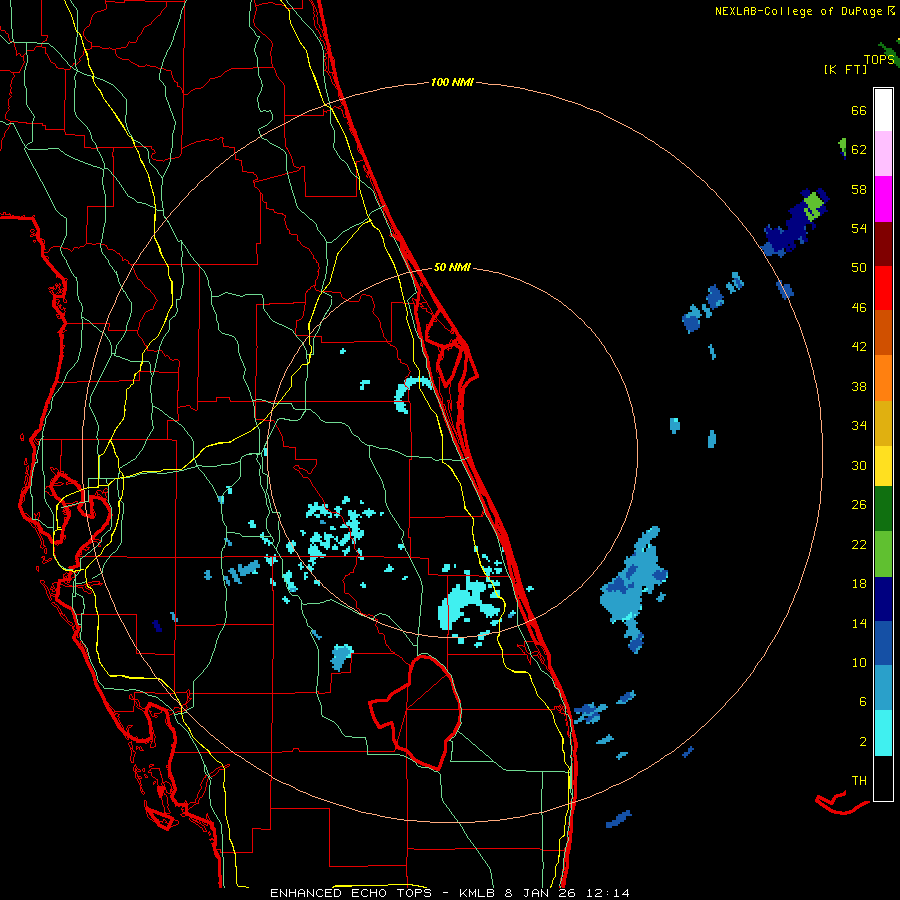
Task: Click the legend value '22'
Action: [x=859, y=544]
